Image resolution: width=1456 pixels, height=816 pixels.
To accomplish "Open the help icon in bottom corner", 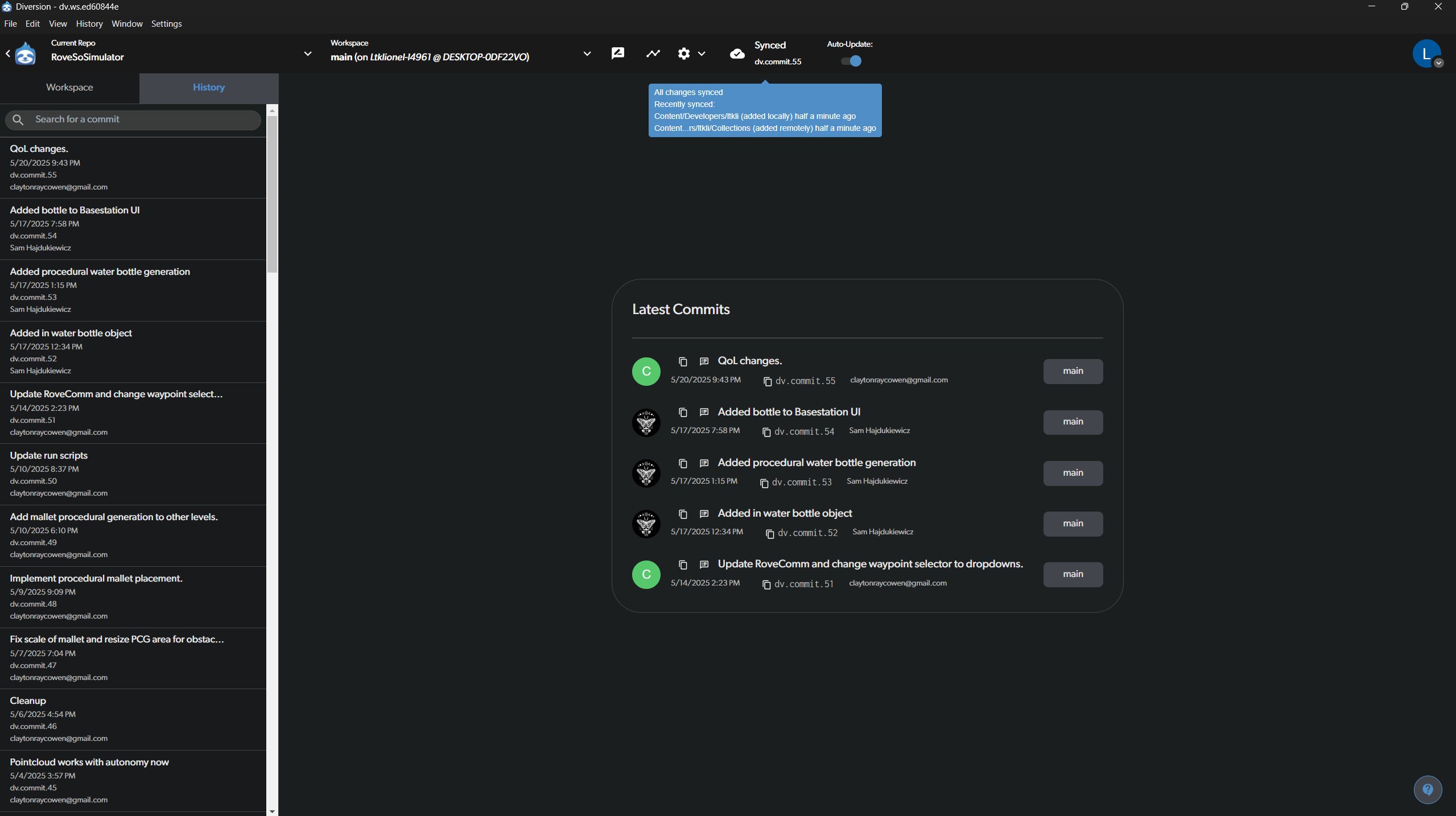I will pos(1428,789).
